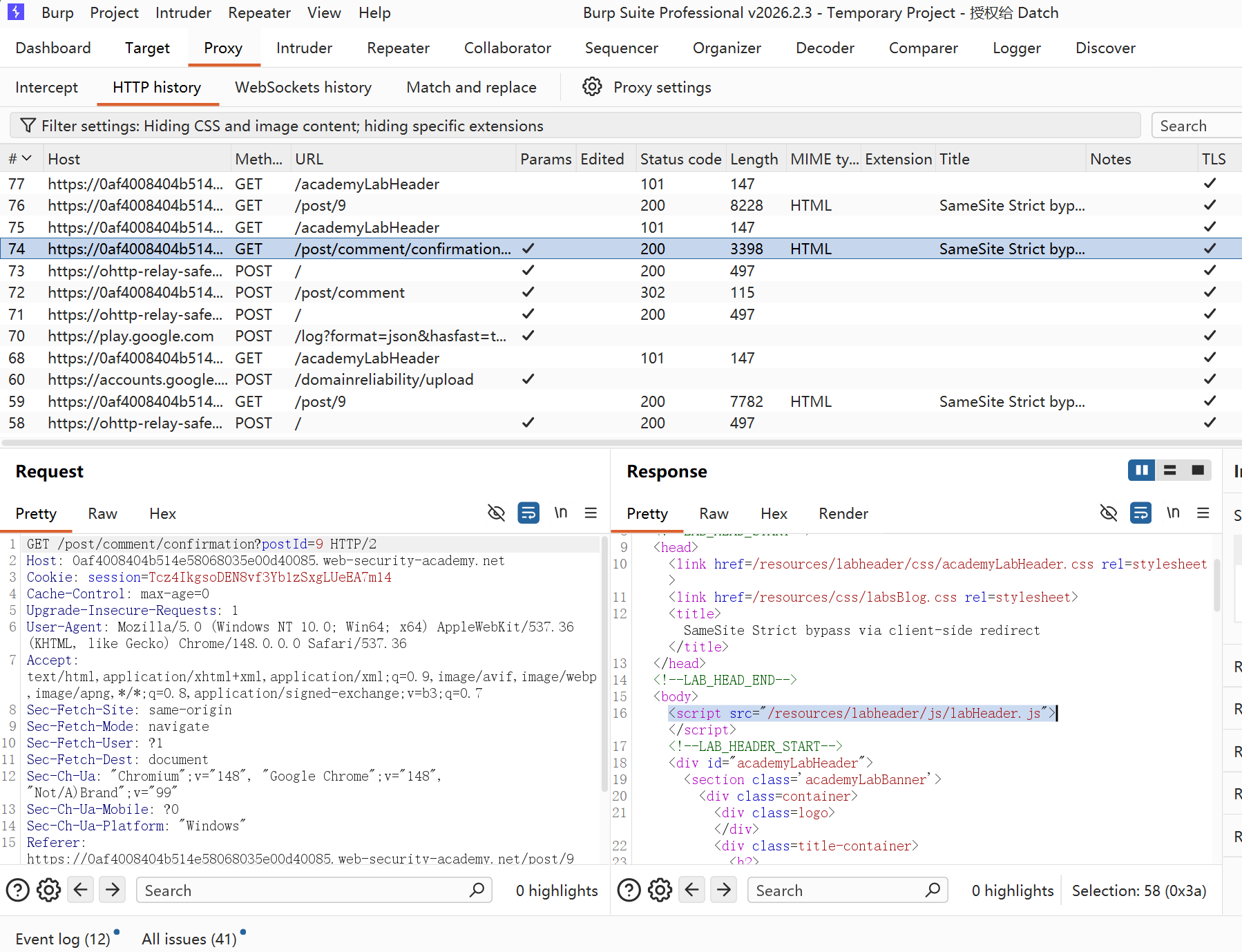Image resolution: width=1242 pixels, height=952 pixels.
Task: Click the Request panel Search input
Action: 314,890
